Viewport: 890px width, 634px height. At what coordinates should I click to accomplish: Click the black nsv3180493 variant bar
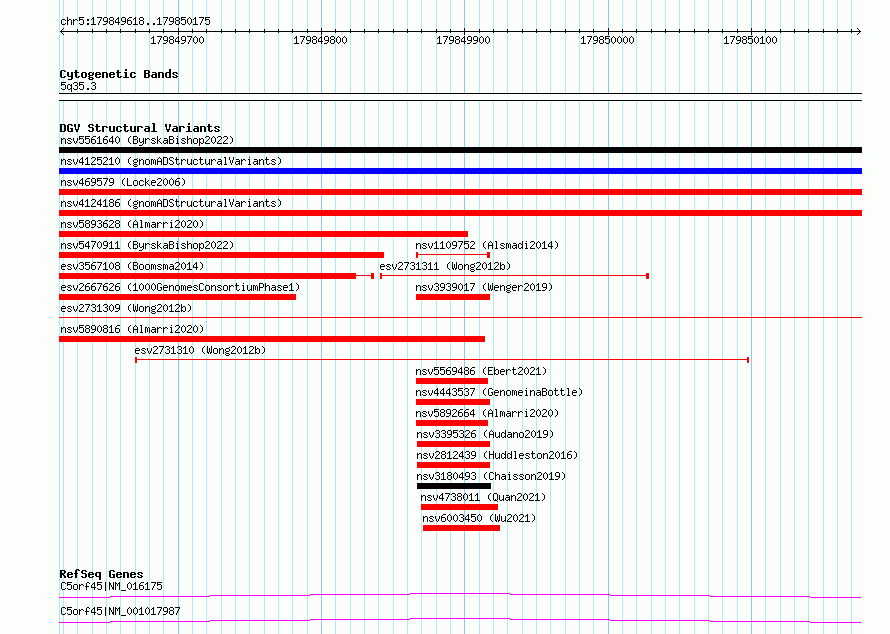tap(454, 486)
